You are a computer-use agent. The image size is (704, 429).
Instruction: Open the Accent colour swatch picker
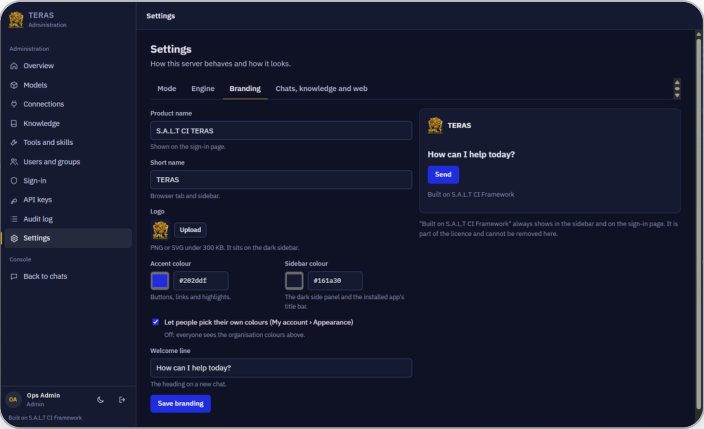pyautogui.click(x=160, y=281)
